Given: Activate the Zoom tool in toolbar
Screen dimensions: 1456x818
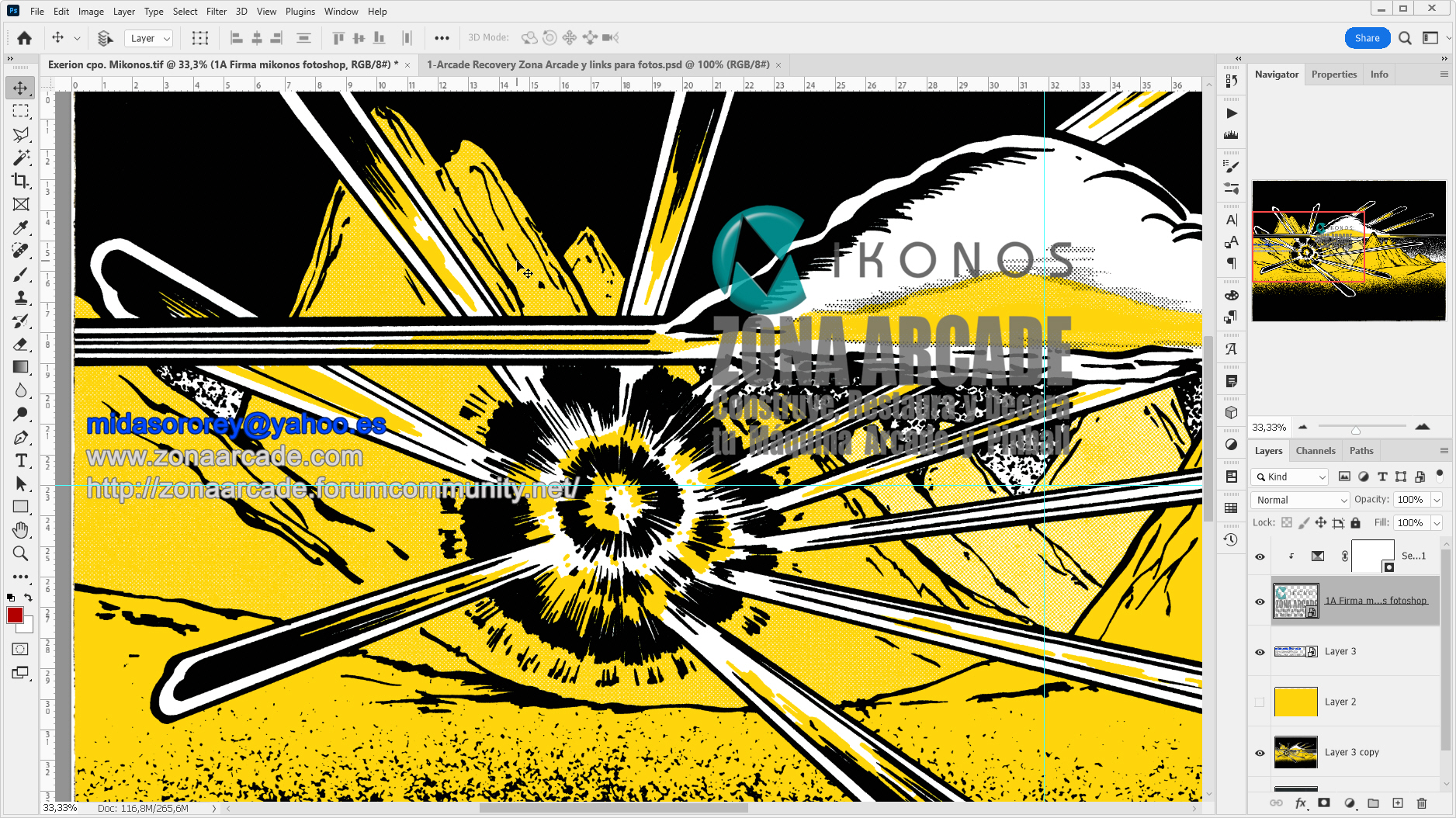Looking at the screenshot, I should 21,553.
